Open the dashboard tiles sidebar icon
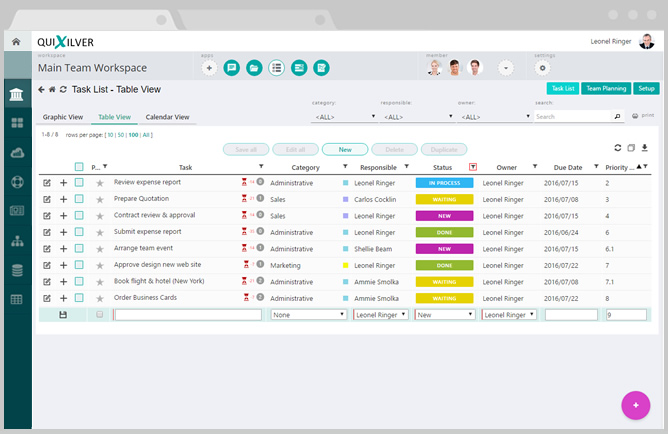 pyautogui.click(x=17, y=123)
